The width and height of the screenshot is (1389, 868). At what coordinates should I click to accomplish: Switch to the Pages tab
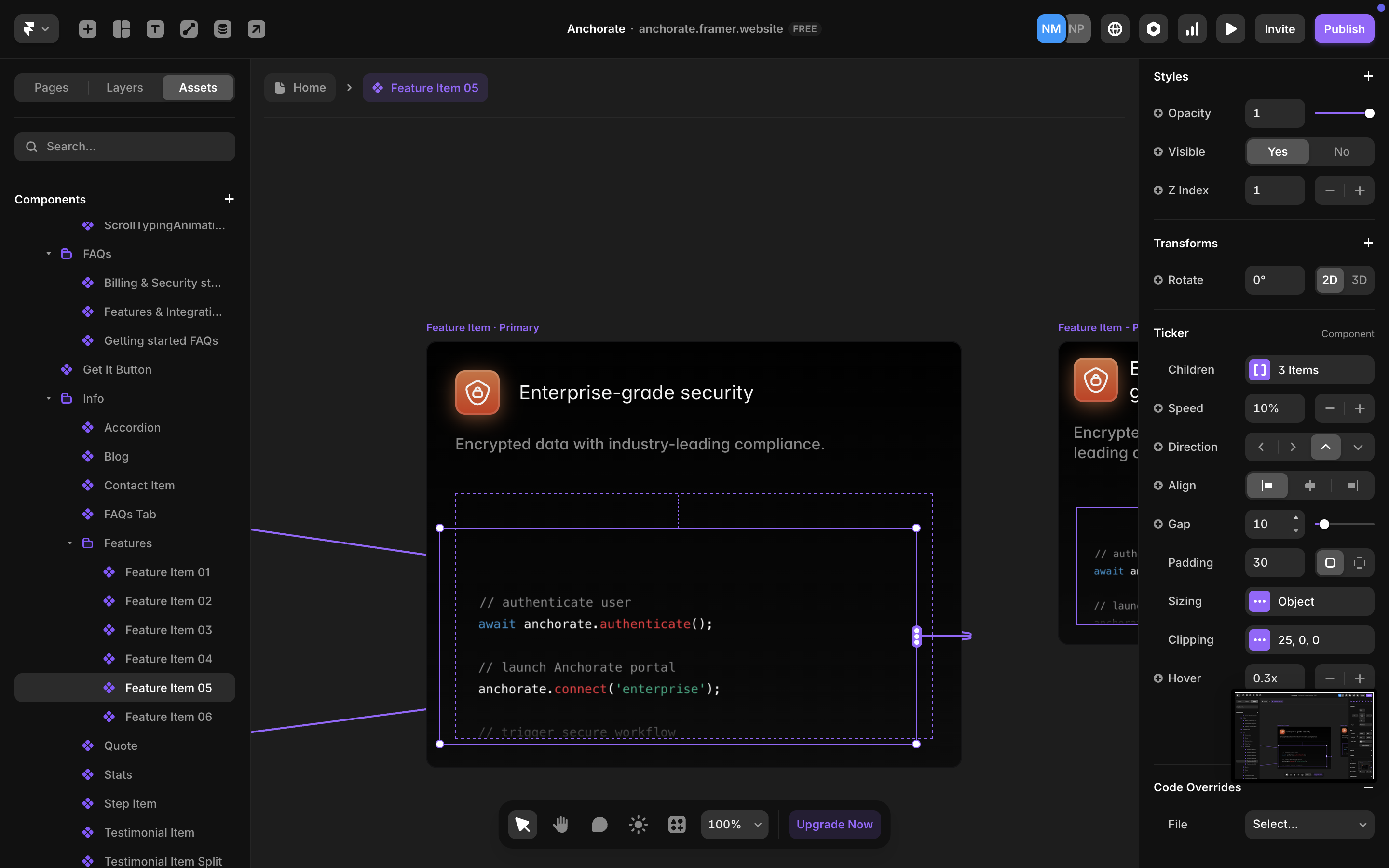pos(51,88)
